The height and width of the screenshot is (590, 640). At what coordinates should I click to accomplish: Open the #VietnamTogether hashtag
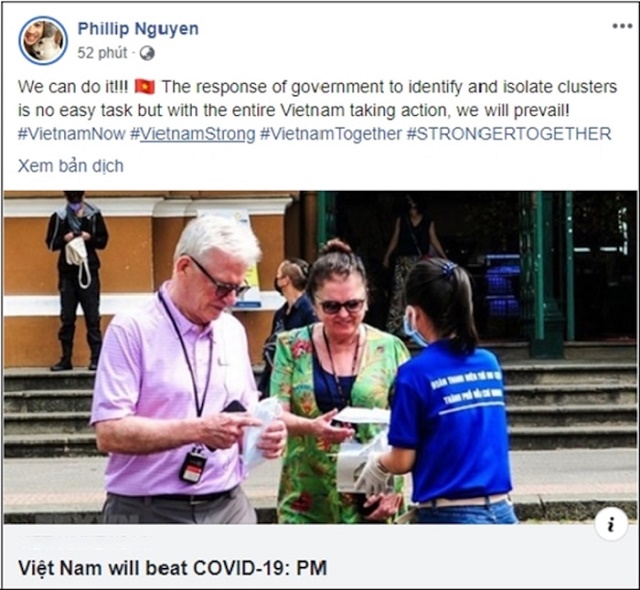coord(331,134)
